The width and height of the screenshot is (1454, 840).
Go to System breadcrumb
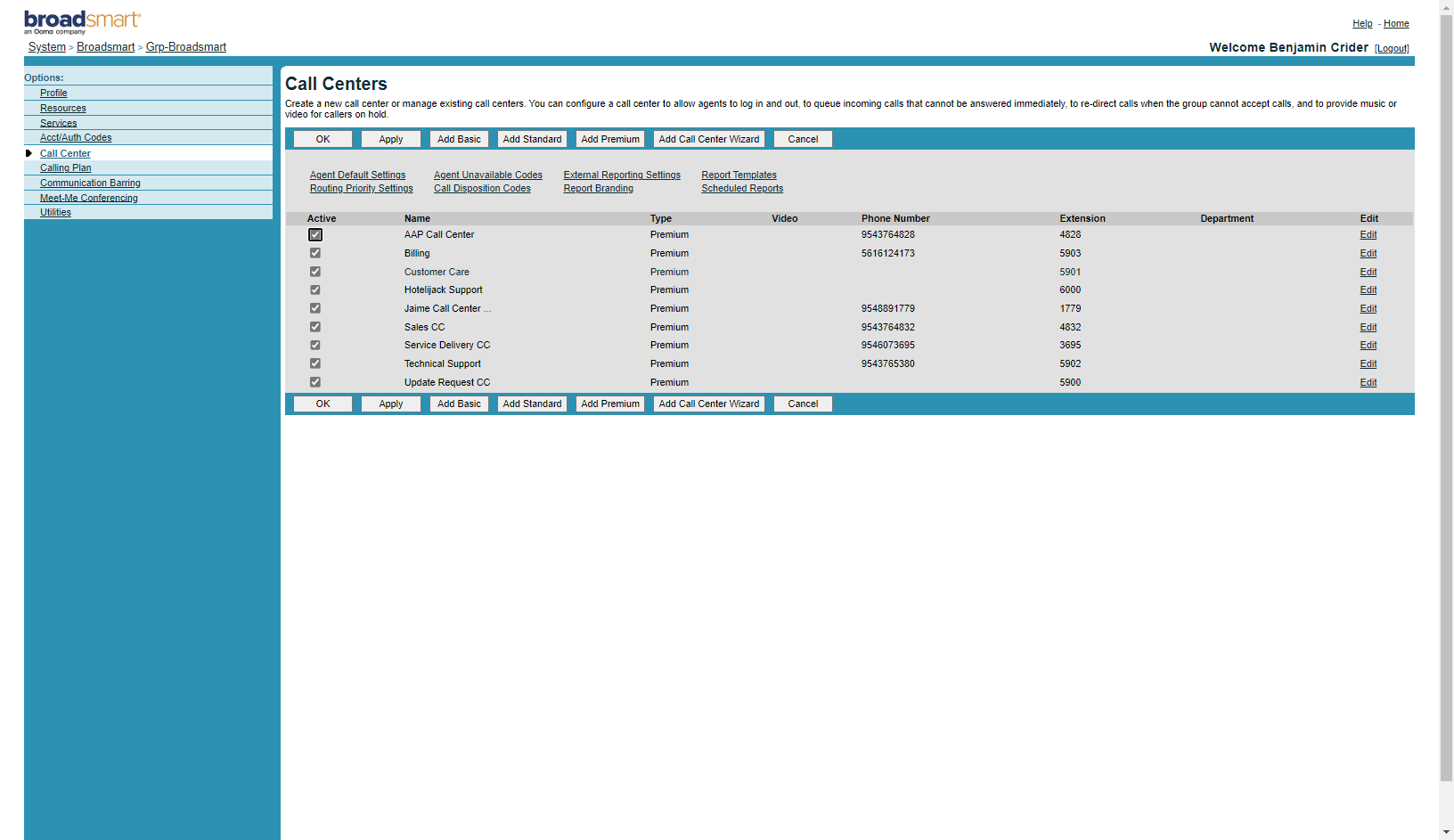click(47, 47)
